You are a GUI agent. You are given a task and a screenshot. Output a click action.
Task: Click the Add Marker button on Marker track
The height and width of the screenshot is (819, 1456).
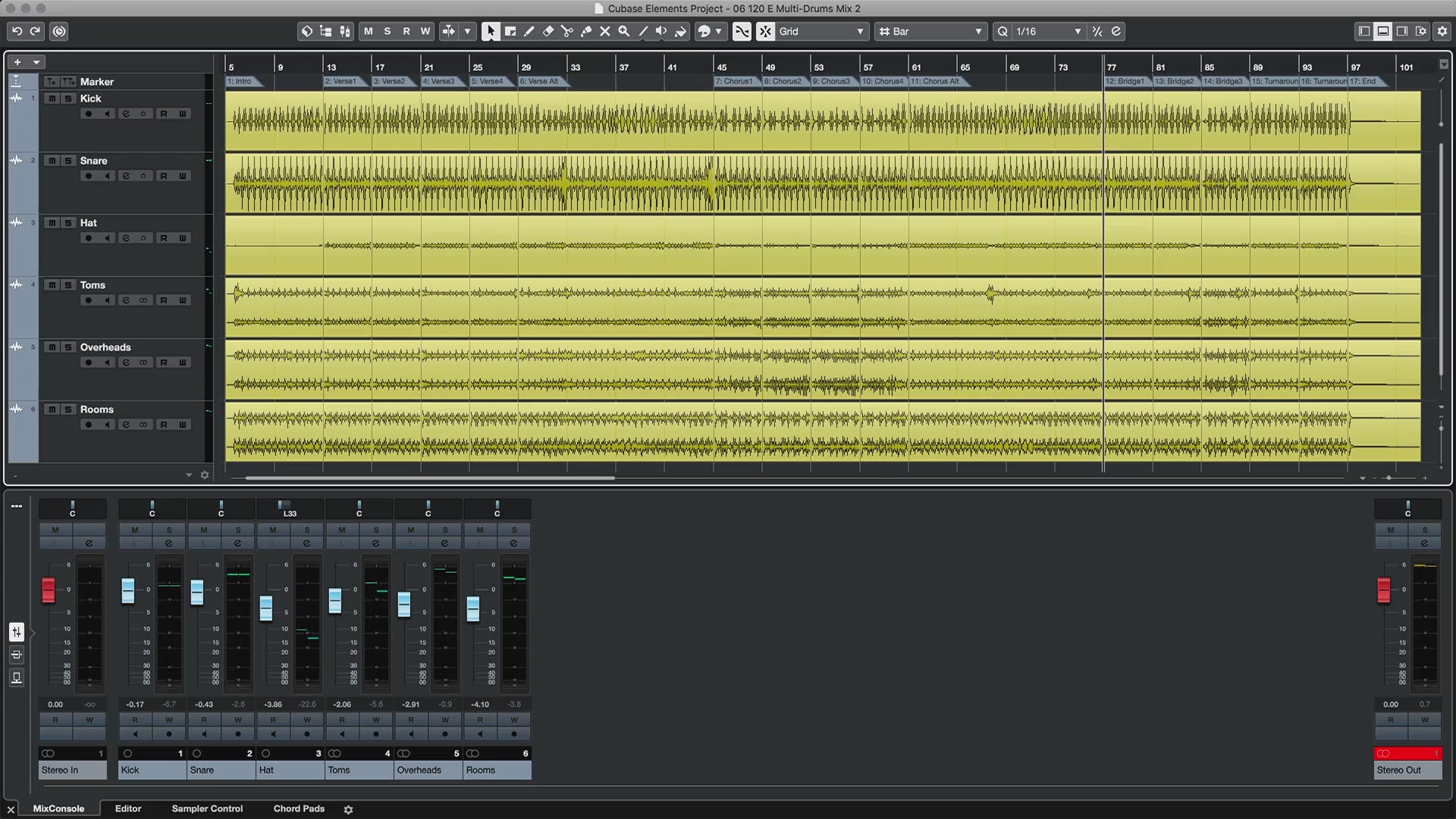[51, 81]
